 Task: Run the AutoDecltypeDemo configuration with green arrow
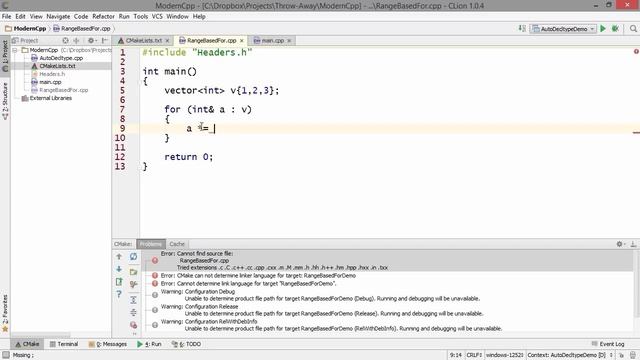pos(603,29)
